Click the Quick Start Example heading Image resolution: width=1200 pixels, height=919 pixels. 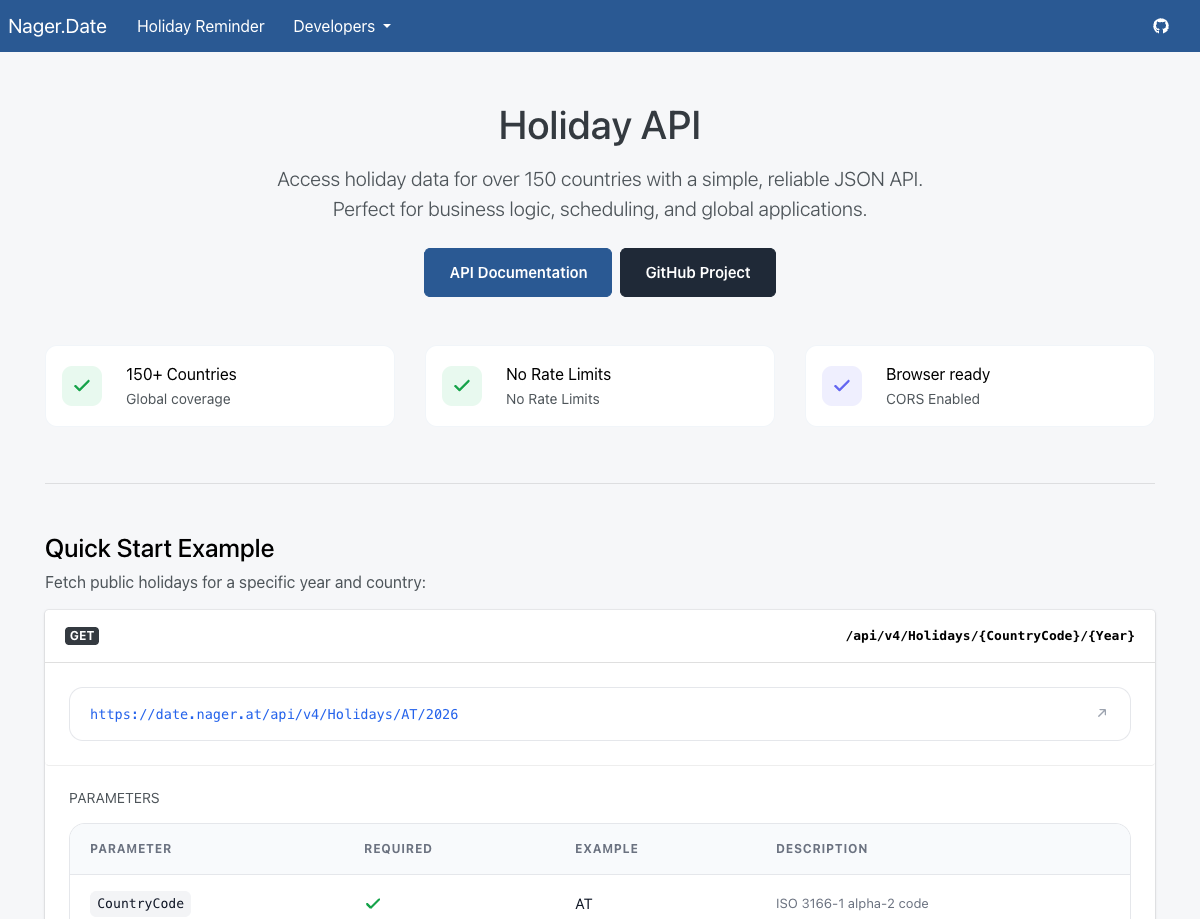(x=160, y=548)
